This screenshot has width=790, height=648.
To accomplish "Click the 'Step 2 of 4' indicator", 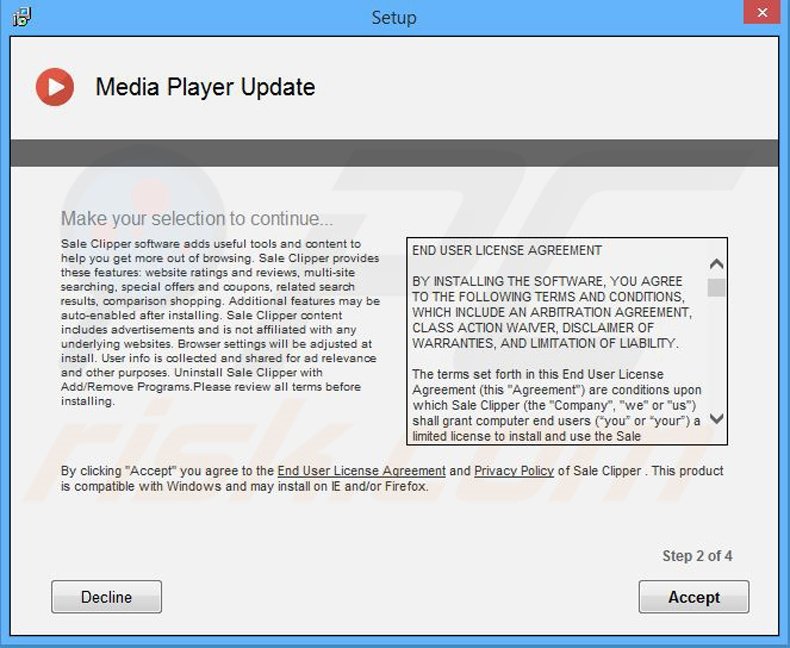I will pyautogui.click(x=697, y=556).
